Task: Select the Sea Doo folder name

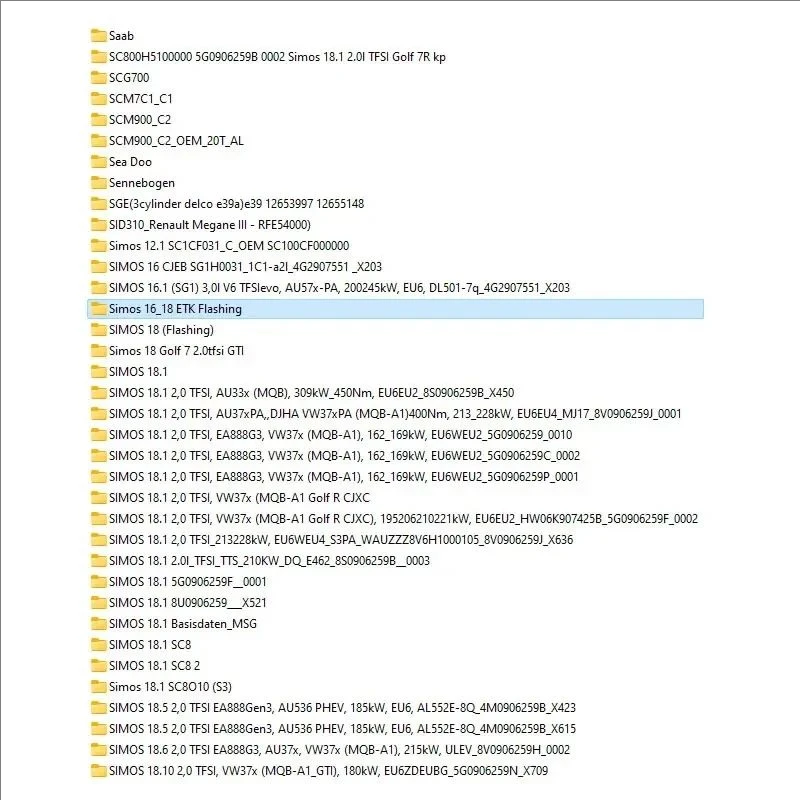Action: tap(130, 162)
